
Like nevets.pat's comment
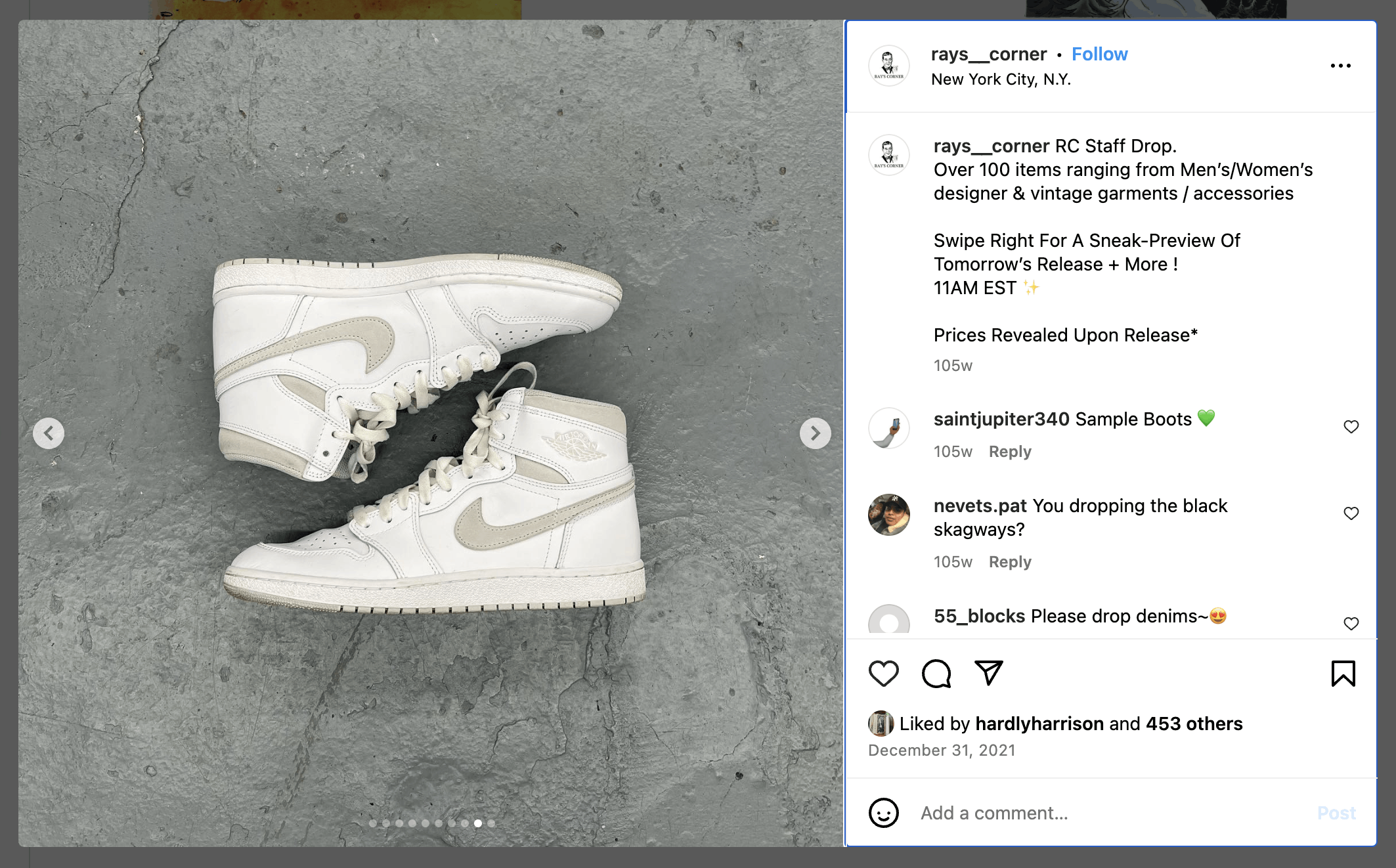pyautogui.click(x=1351, y=513)
